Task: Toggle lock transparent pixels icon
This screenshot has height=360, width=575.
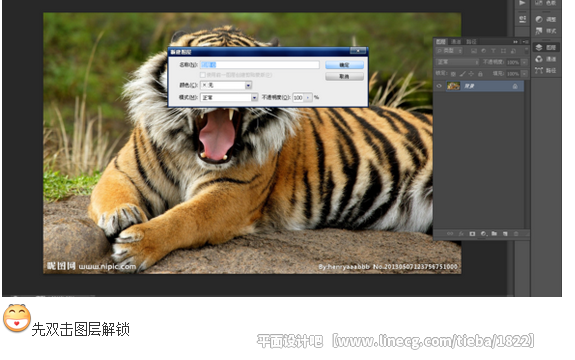Action: [x=453, y=74]
